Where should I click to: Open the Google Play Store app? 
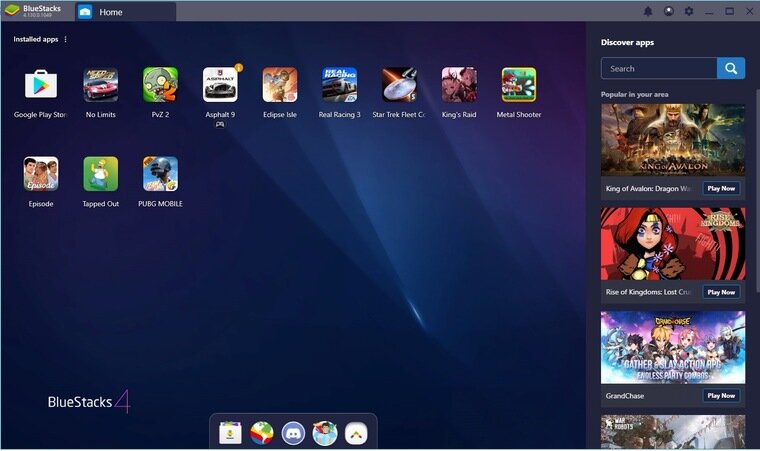(41, 85)
